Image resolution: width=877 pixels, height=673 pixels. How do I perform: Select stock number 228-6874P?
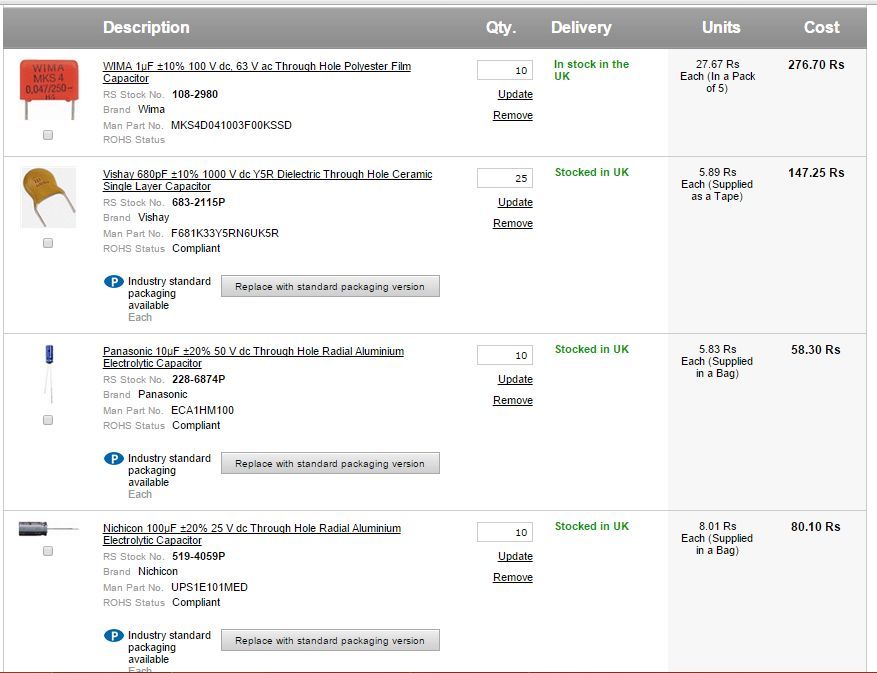click(199, 379)
